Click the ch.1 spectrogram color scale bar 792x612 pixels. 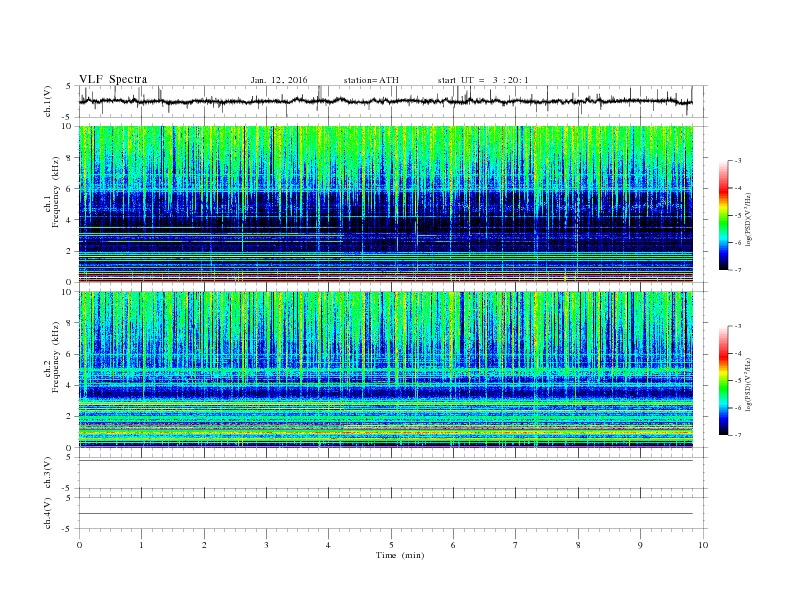point(723,215)
